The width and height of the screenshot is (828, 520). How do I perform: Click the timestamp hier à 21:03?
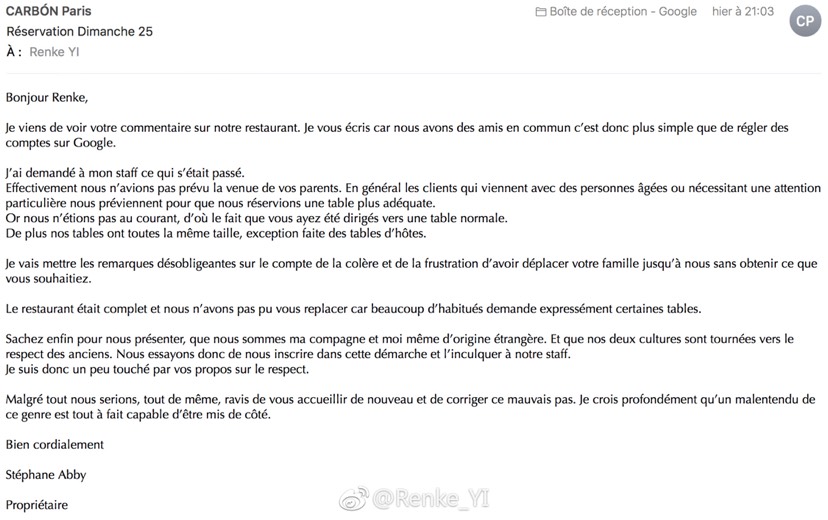point(742,12)
